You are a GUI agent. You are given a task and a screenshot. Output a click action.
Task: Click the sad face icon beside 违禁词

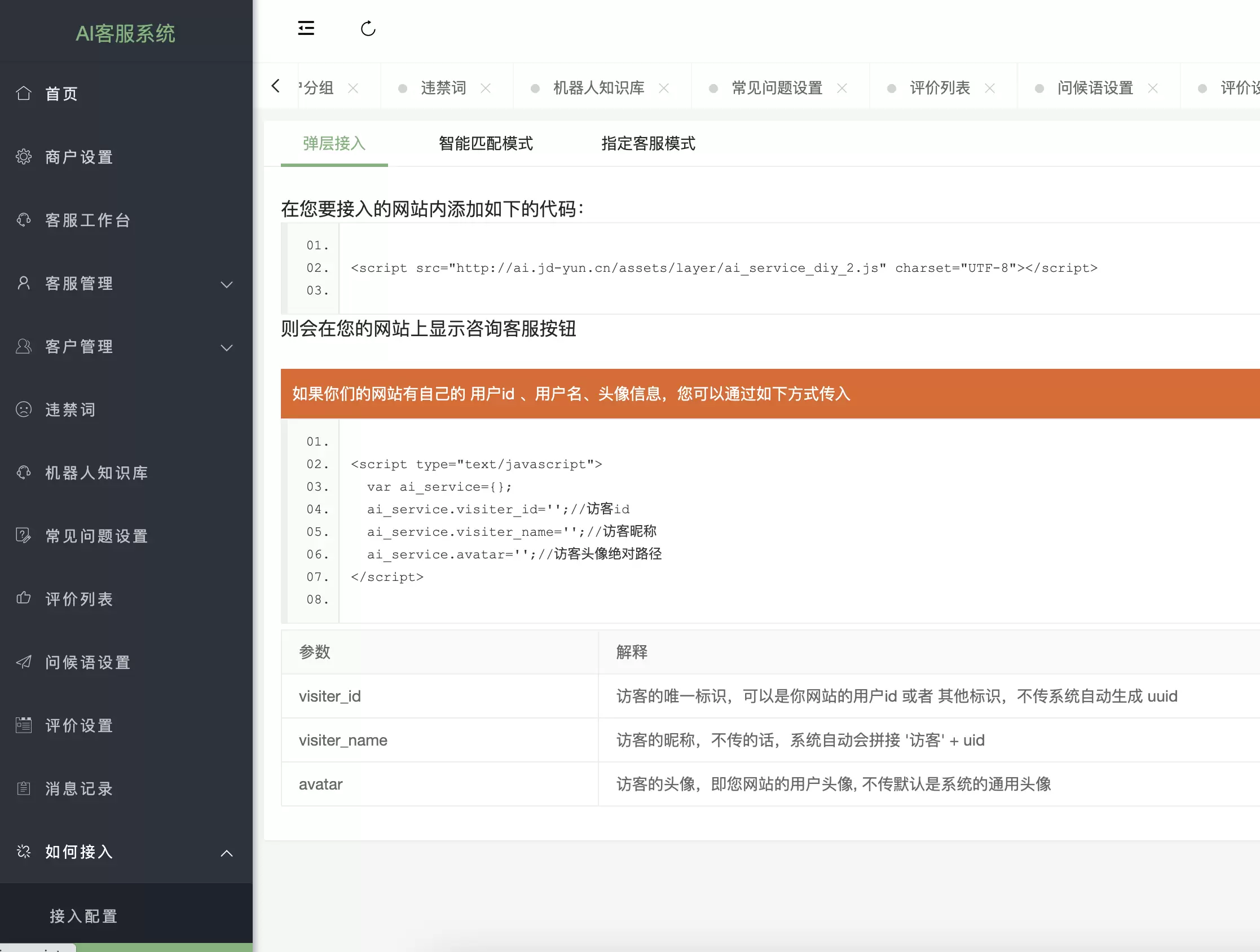(x=23, y=409)
